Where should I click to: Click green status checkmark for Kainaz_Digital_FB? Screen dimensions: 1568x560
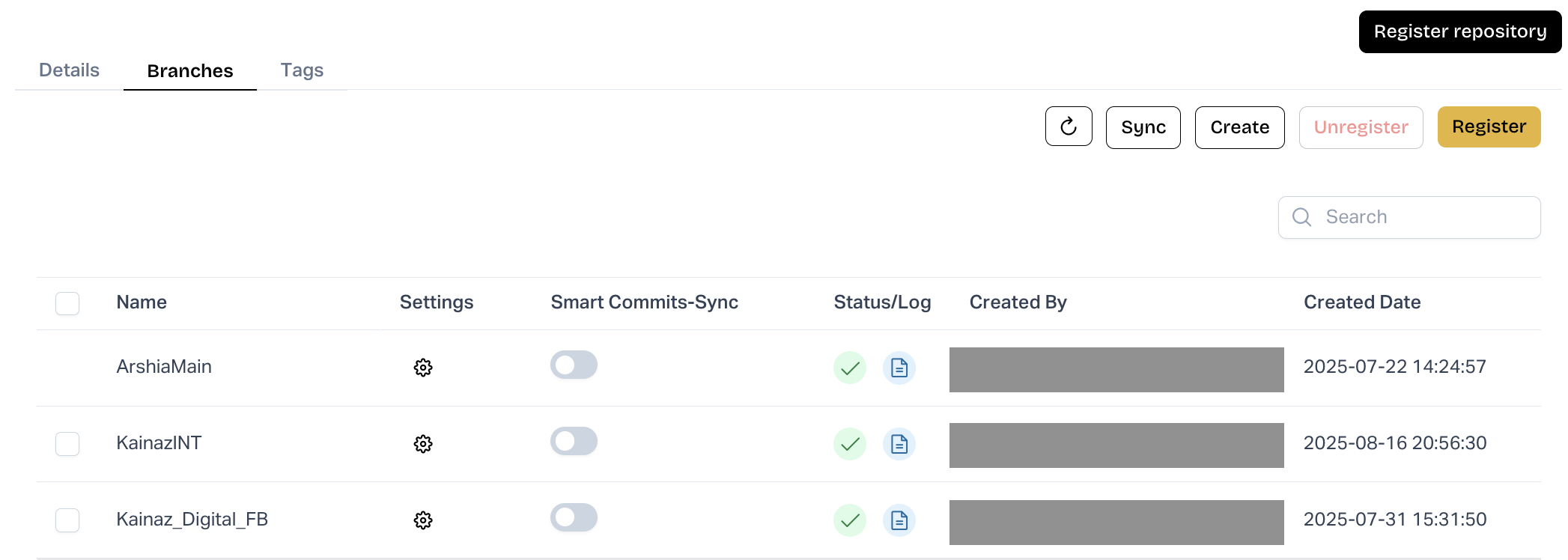pyautogui.click(x=850, y=520)
